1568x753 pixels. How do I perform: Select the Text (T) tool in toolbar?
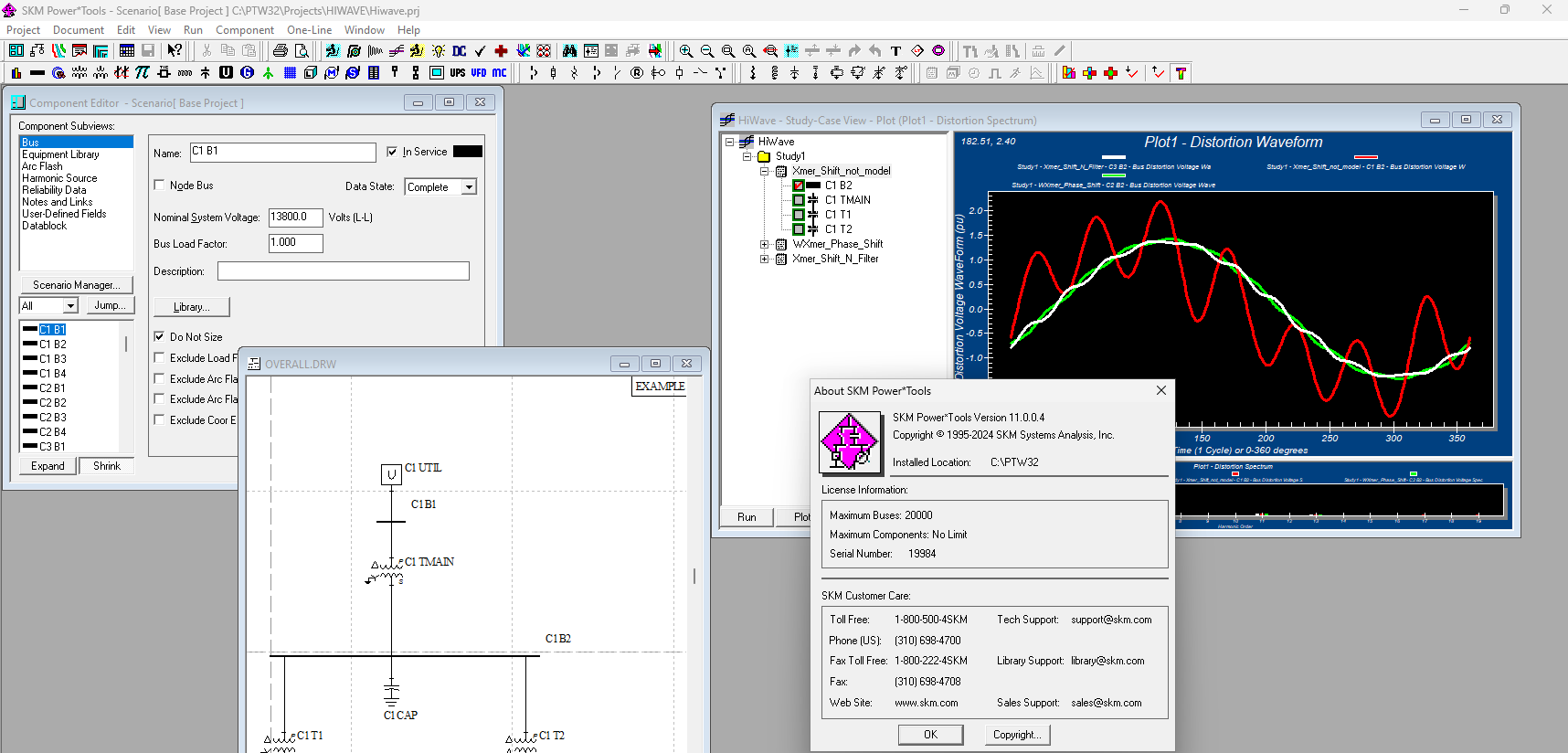(895, 51)
